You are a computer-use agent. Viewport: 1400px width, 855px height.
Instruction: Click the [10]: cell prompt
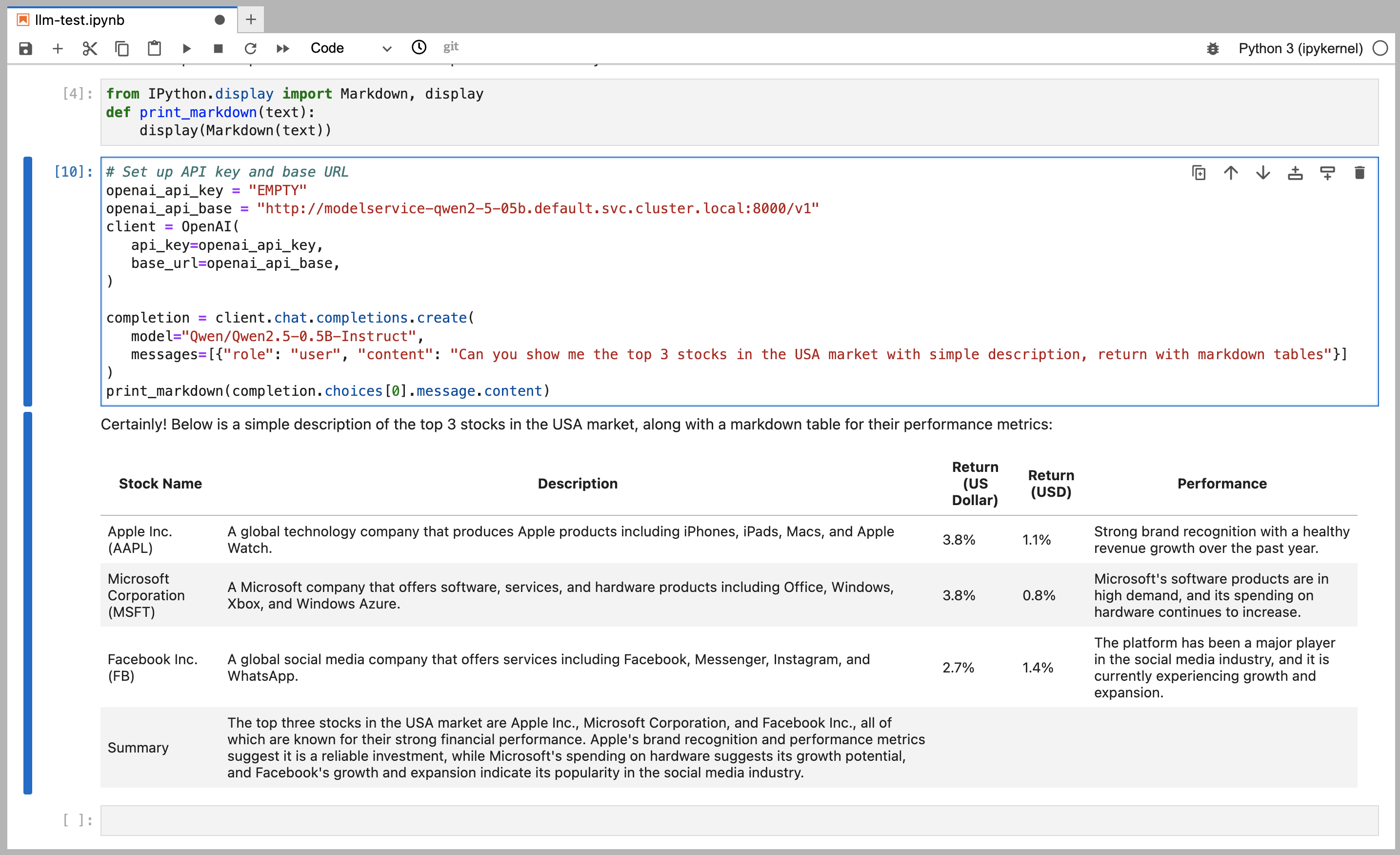coord(73,172)
